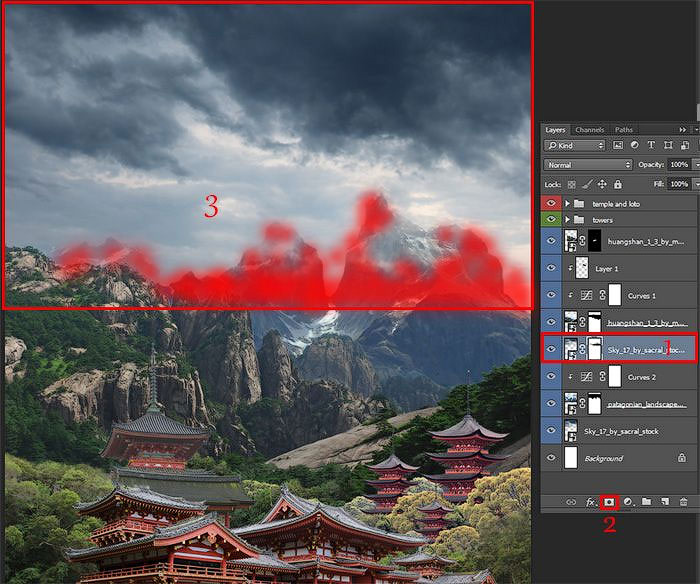Select the 'Background' layer name

pos(604,459)
